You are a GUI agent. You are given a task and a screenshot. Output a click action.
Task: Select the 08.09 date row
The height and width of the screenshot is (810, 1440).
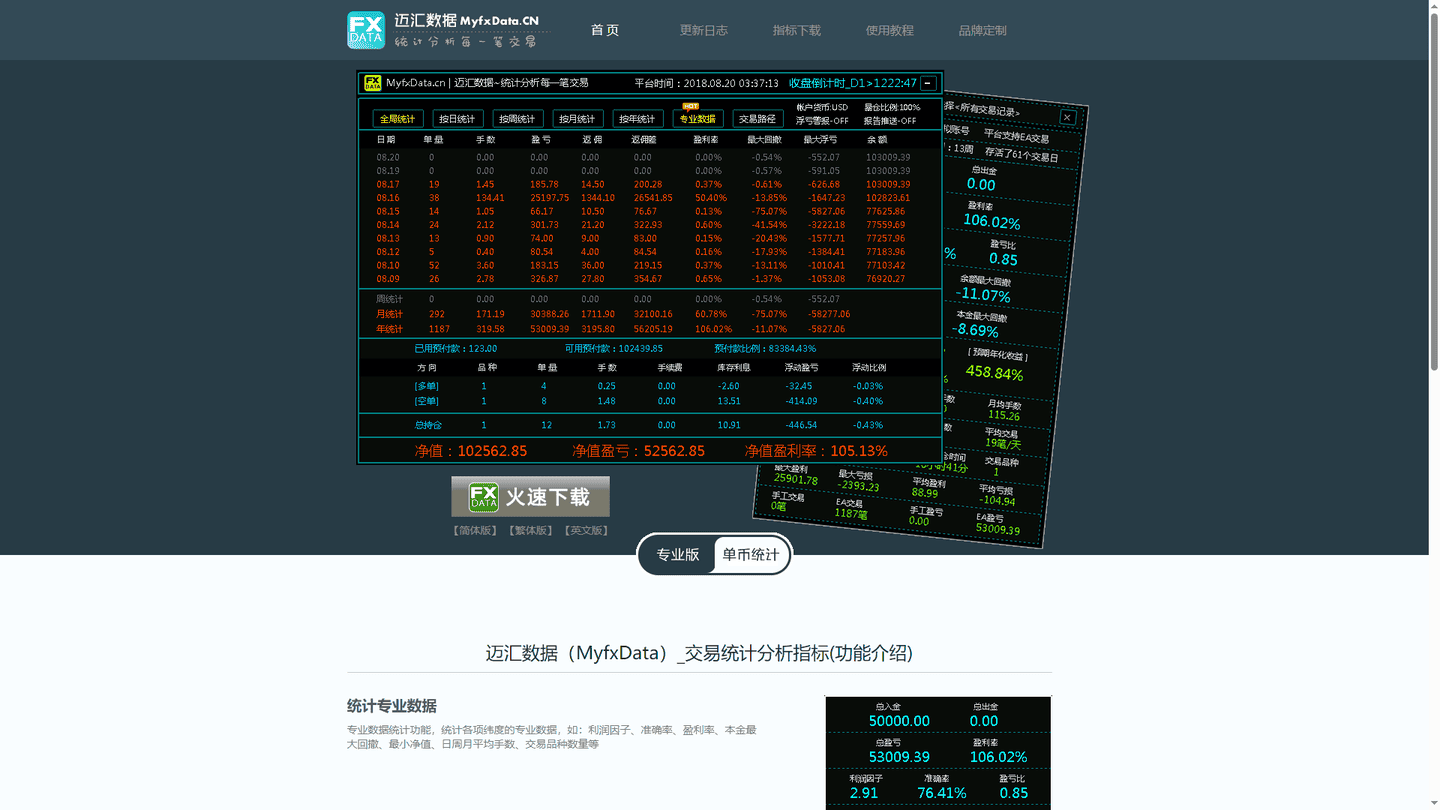(x=649, y=279)
